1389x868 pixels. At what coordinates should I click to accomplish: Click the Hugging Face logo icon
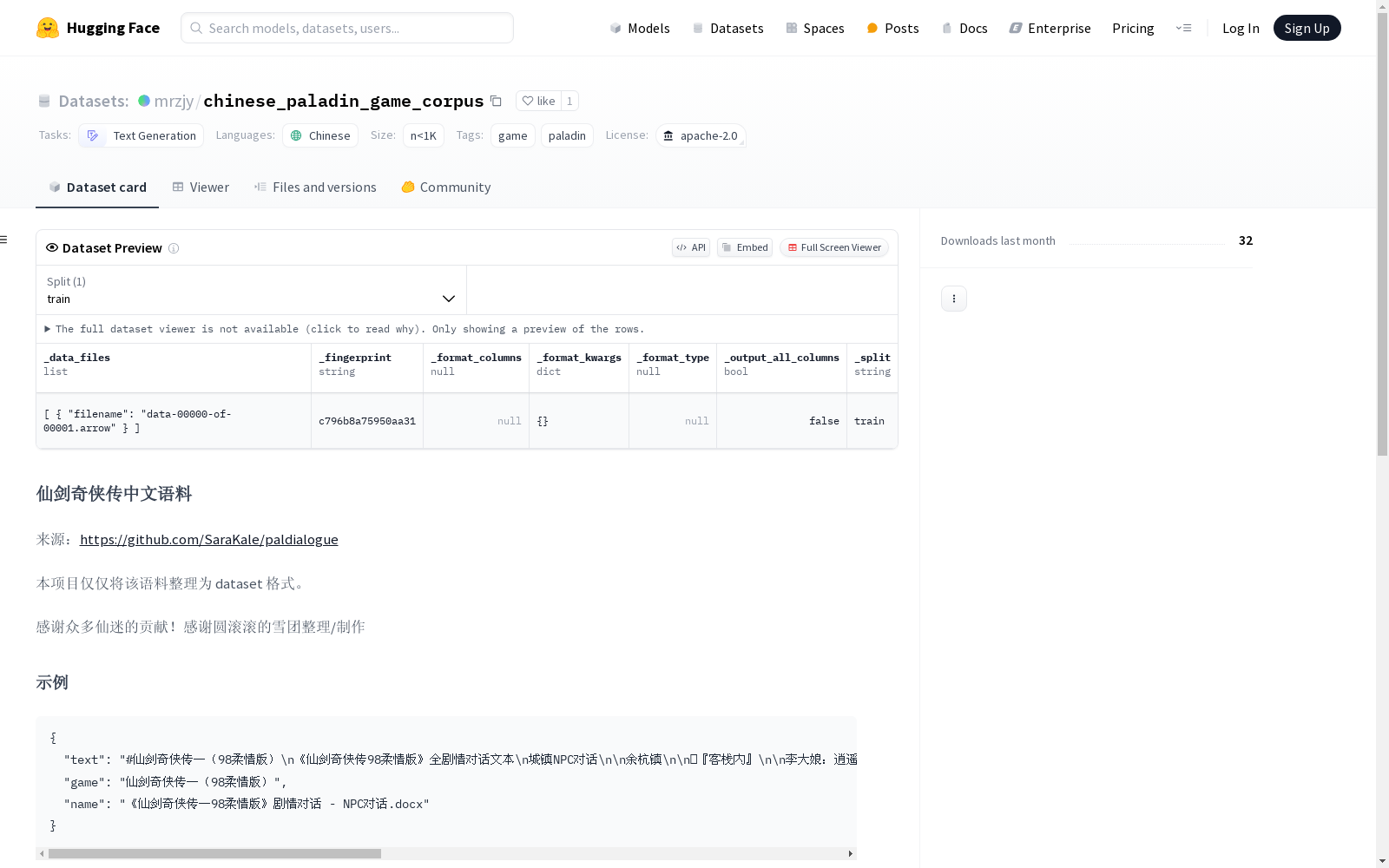pyautogui.click(x=48, y=28)
